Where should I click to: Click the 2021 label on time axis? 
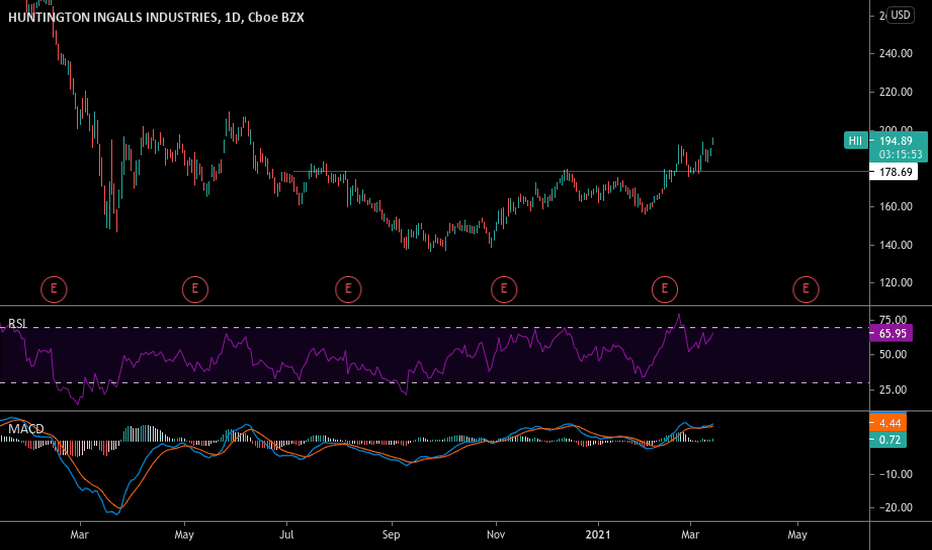click(x=598, y=535)
